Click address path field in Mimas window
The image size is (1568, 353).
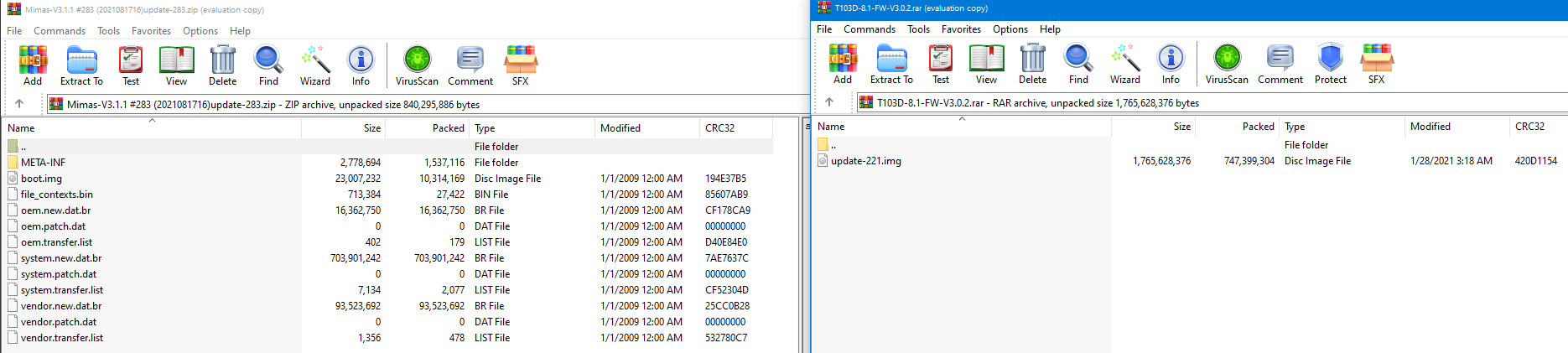428,104
